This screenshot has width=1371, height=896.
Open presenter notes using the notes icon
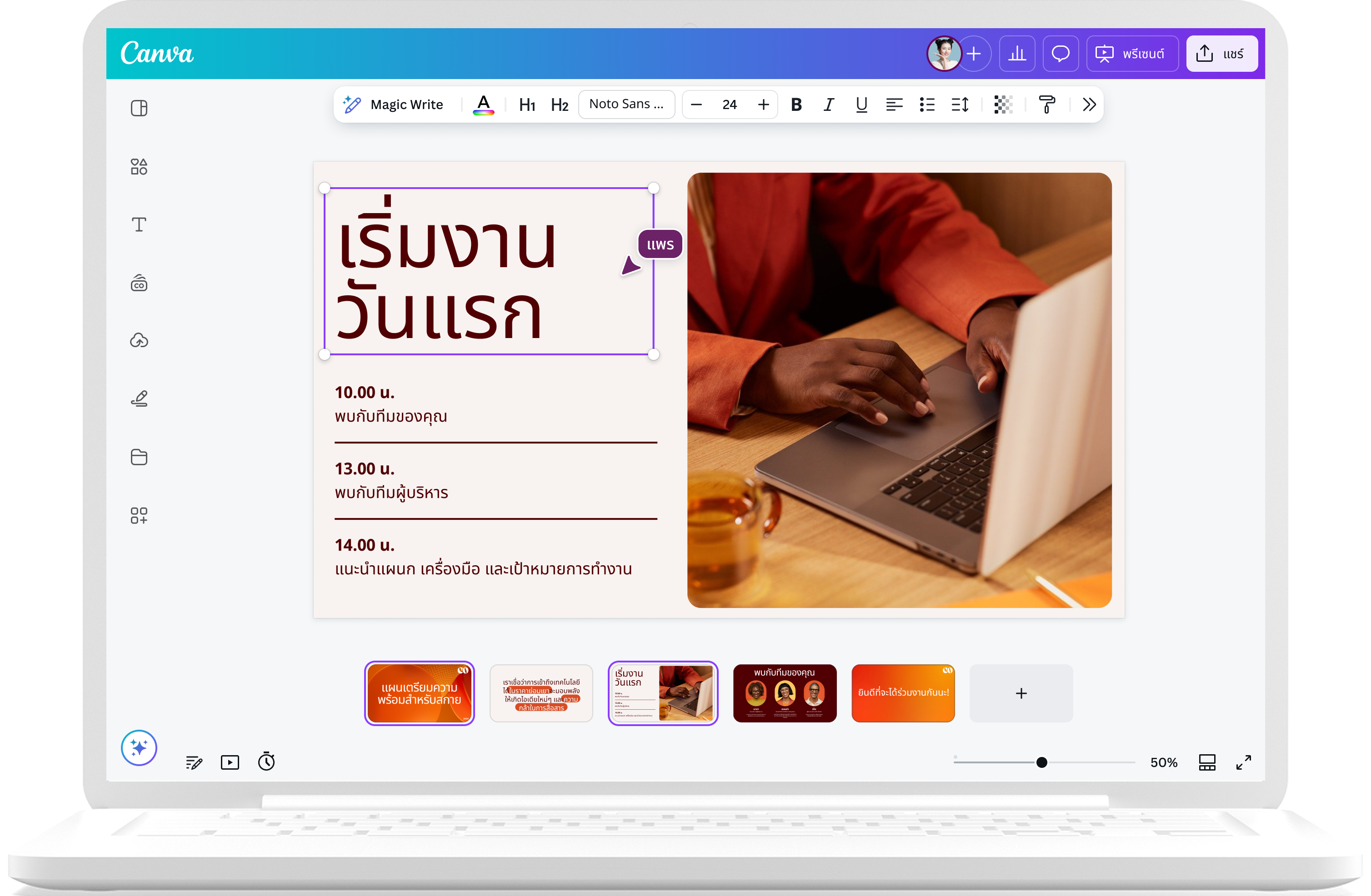click(x=194, y=762)
